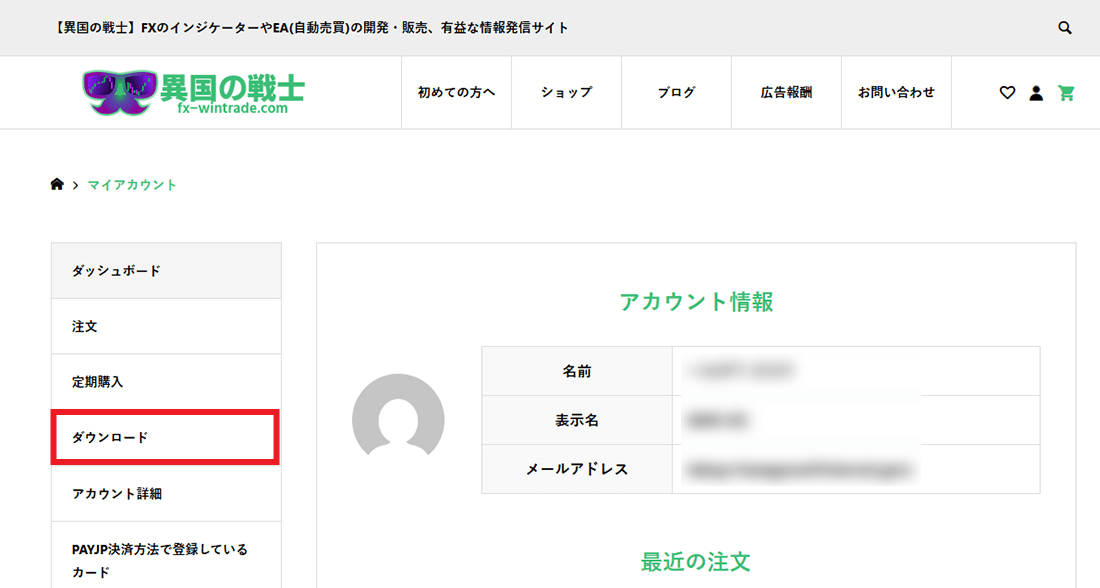1100x588 pixels.
Task: Open the ブログ menu item
Action: (676, 93)
